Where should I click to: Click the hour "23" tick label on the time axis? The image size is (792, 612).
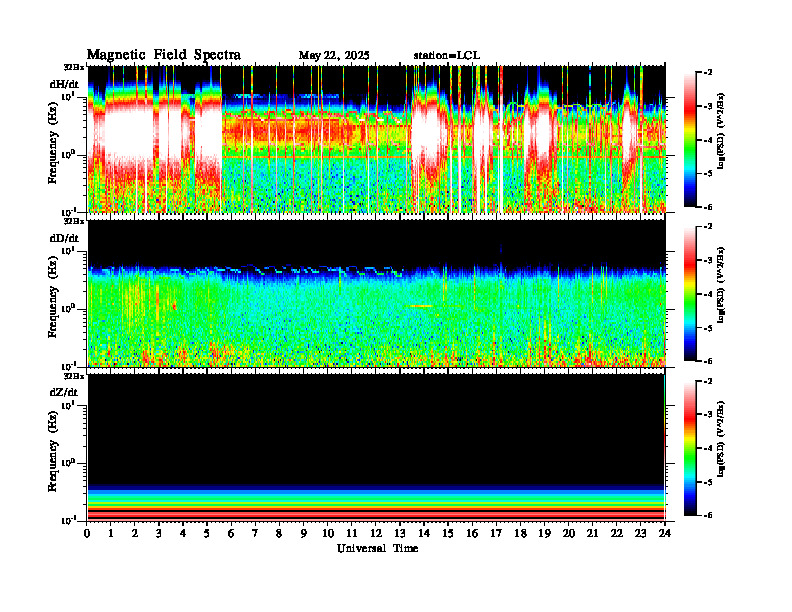pos(640,533)
